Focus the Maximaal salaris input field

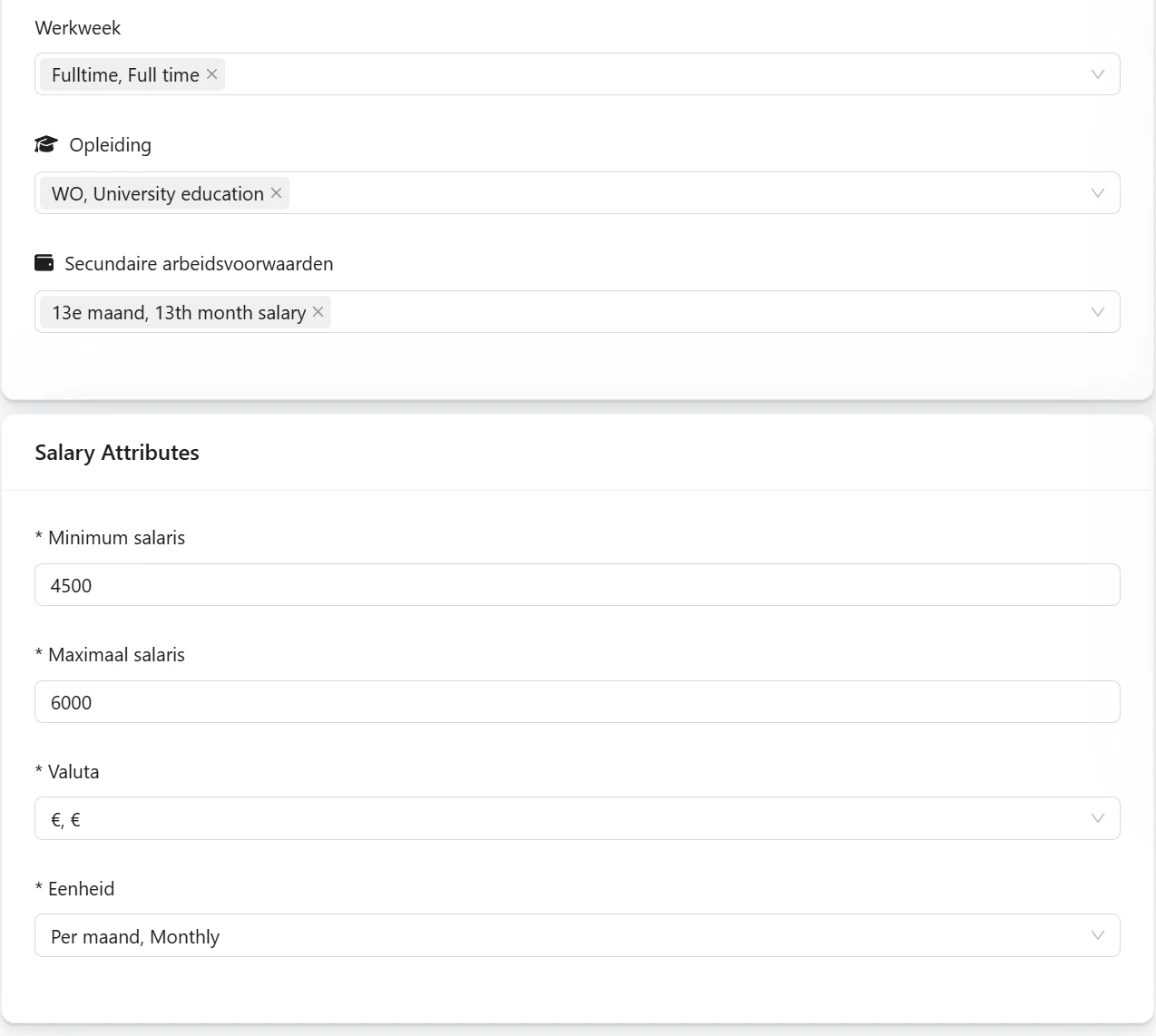[x=577, y=702]
